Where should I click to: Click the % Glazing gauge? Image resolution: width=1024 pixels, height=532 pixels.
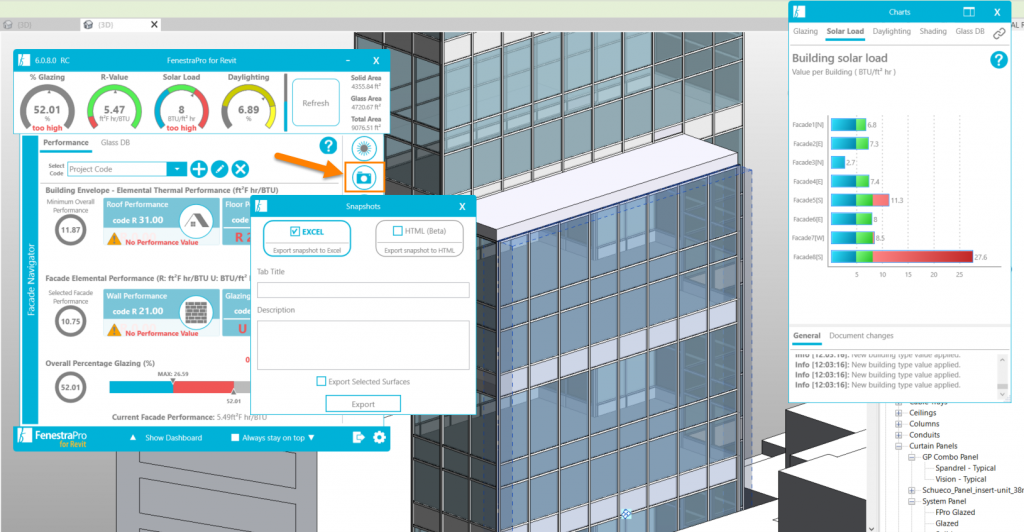pyautogui.click(x=47, y=109)
